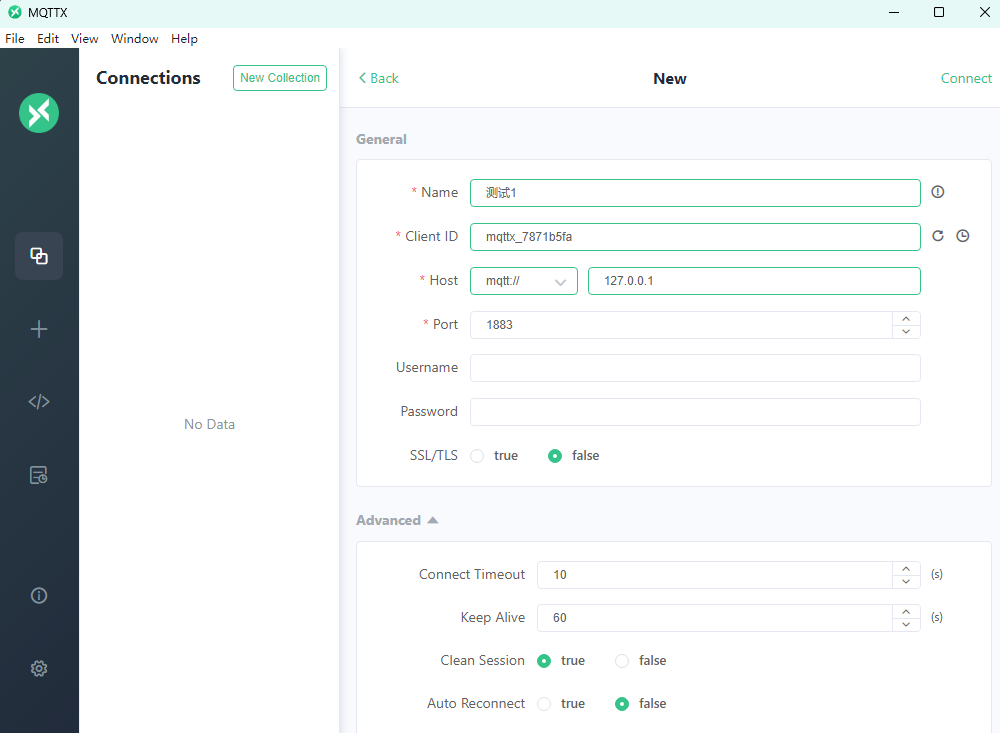Open the Log page icon in sidebar

pos(39,475)
